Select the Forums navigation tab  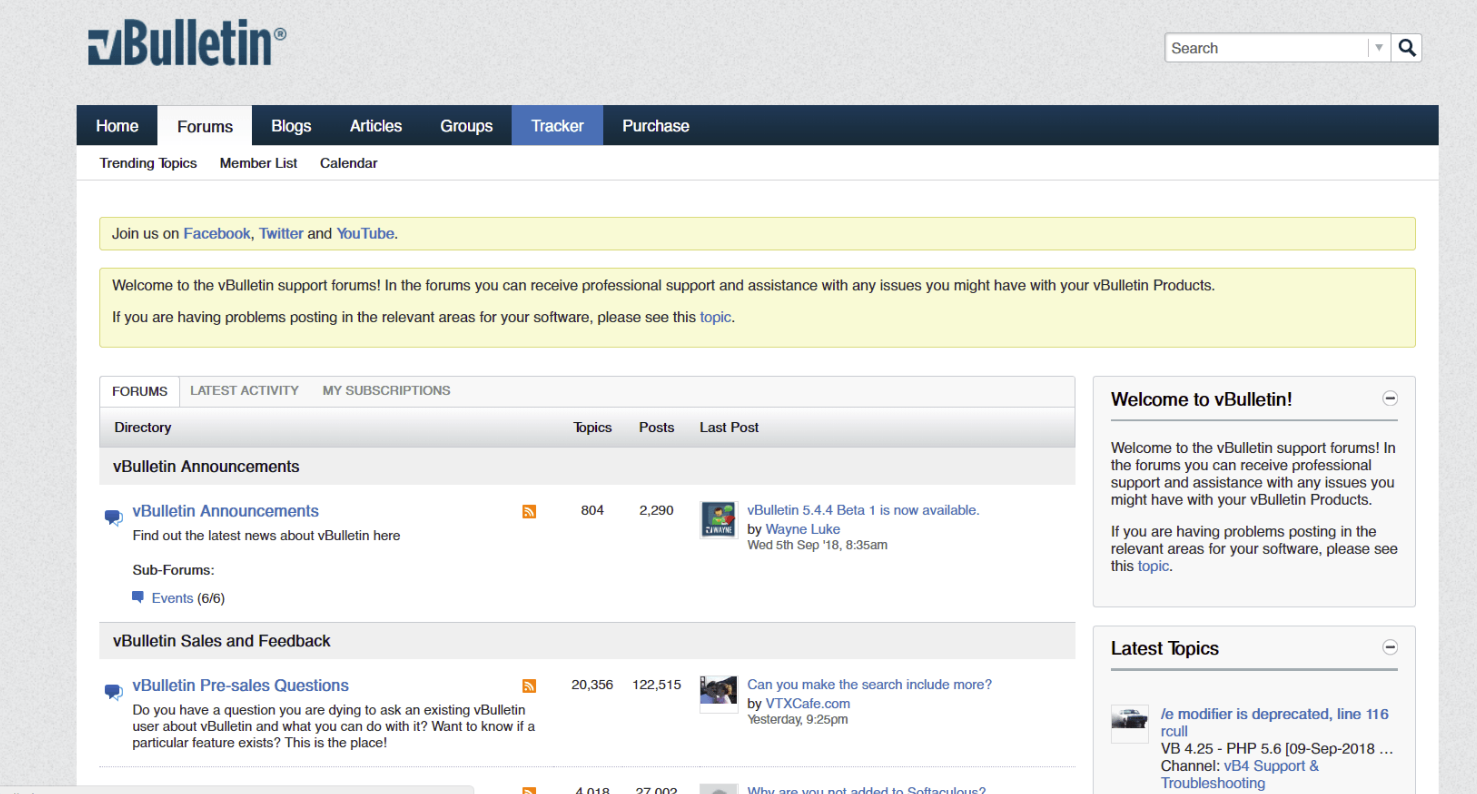[x=205, y=126]
